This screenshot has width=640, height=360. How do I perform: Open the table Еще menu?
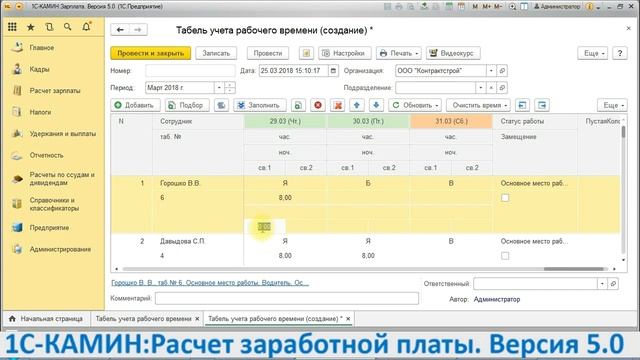612,105
